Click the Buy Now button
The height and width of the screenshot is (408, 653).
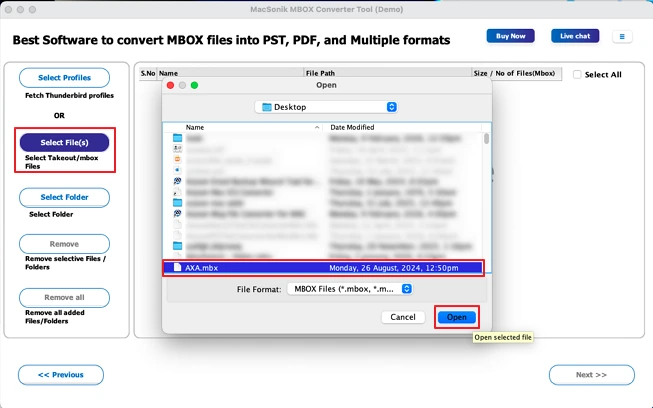pyautogui.click(x=510, y=36)
